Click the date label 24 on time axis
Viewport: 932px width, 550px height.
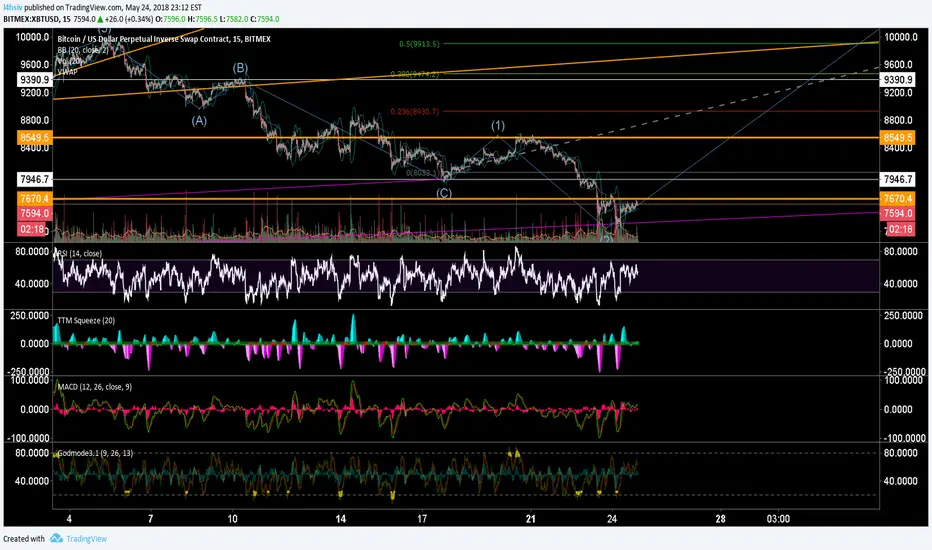612,519
